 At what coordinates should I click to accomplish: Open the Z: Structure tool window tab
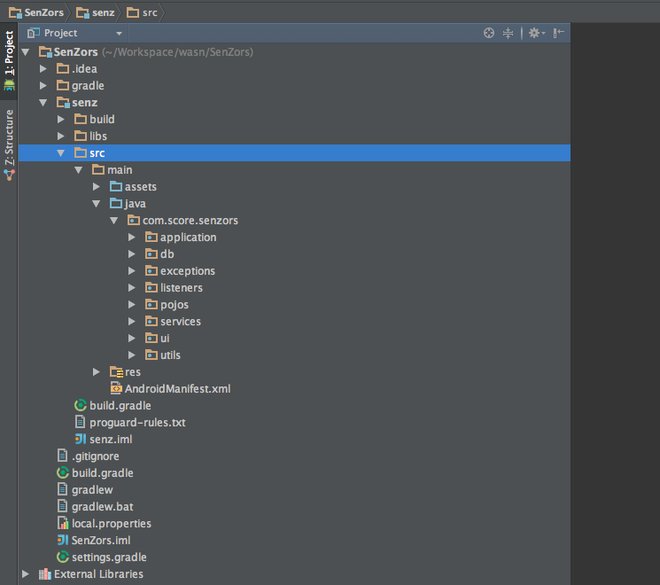(x=9, y=145)
